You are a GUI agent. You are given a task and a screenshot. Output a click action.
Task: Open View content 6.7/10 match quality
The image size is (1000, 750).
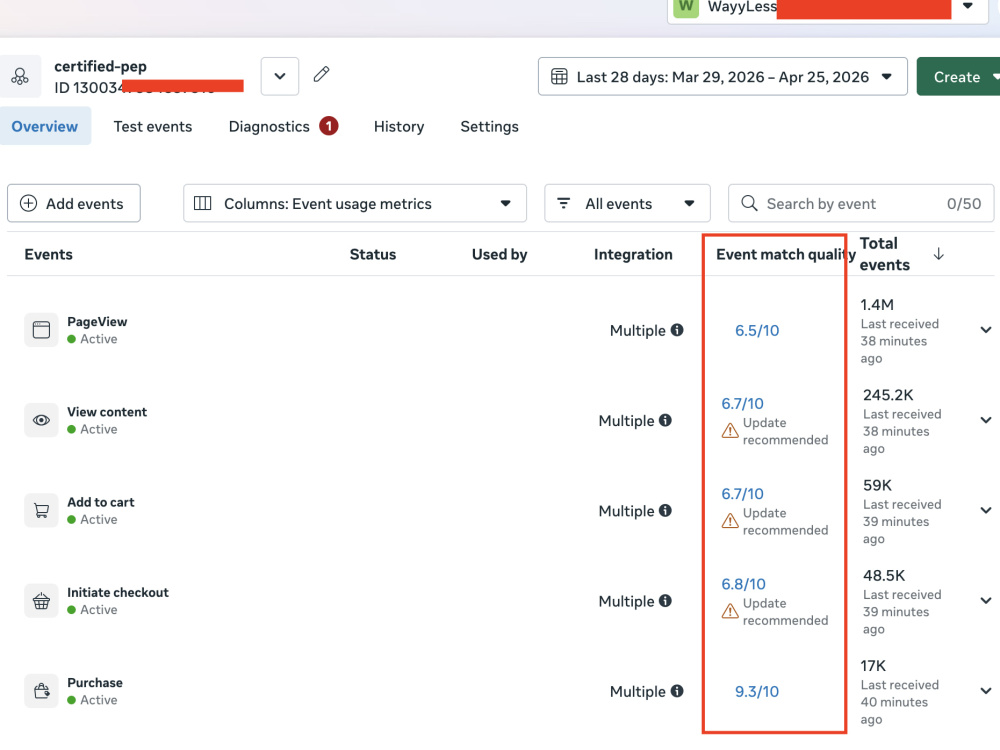742,404
